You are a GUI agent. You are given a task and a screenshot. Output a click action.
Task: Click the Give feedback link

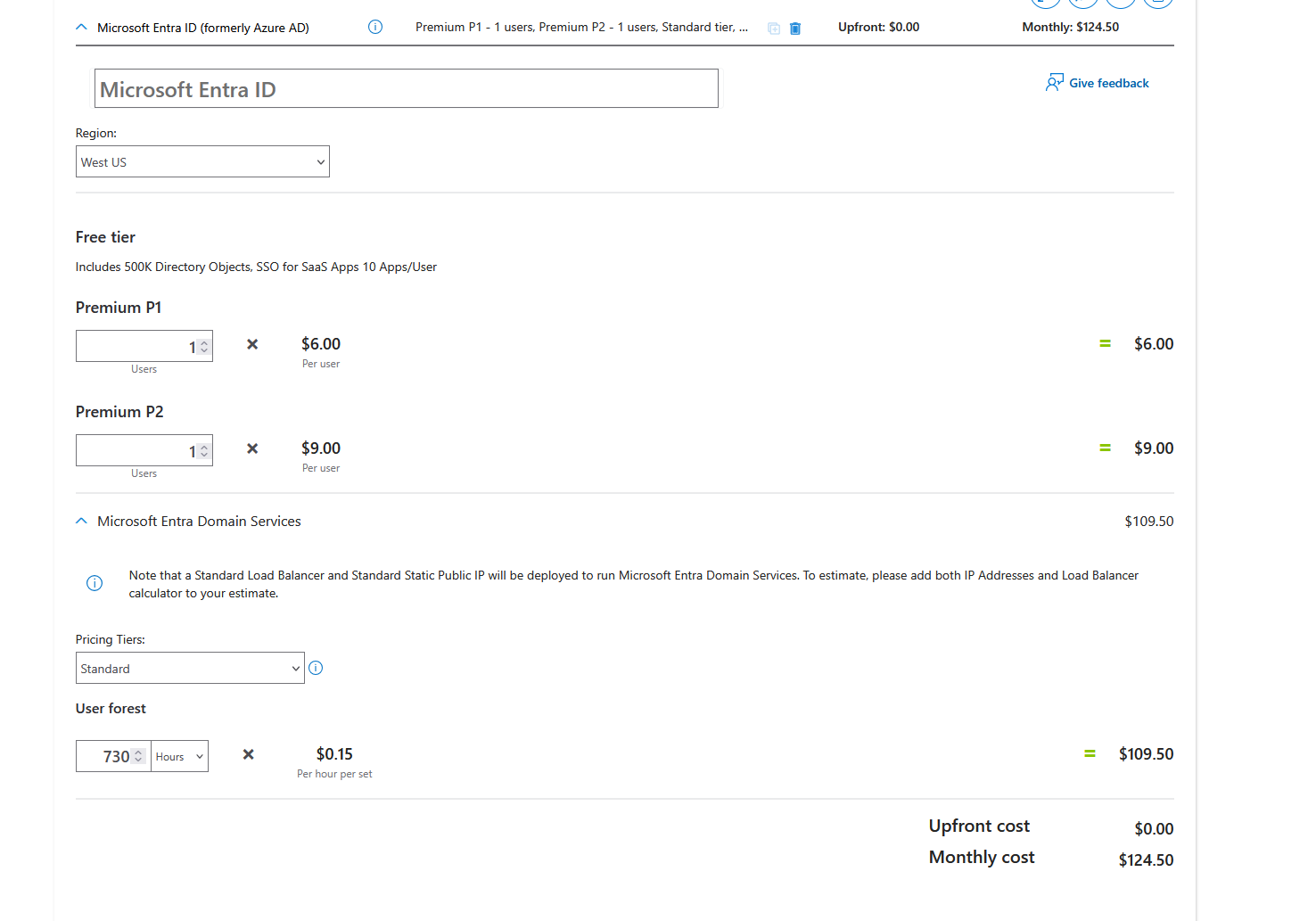[x=1098, y=83]
